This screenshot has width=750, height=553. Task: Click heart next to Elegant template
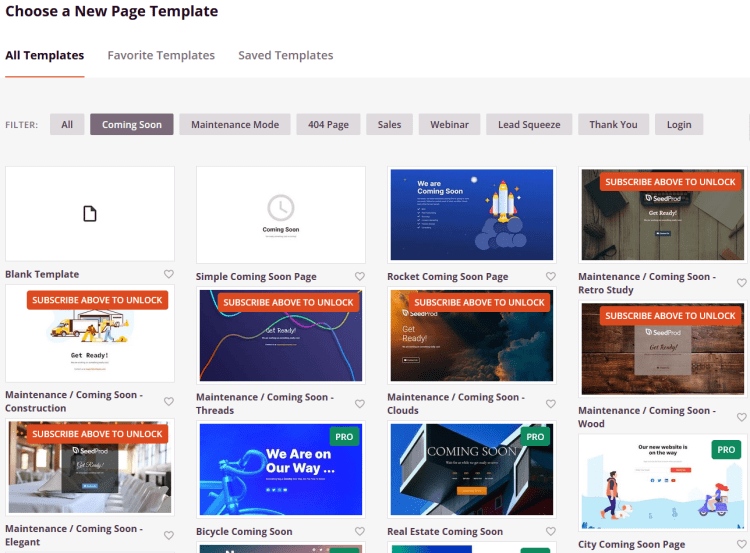pos(169,535)
